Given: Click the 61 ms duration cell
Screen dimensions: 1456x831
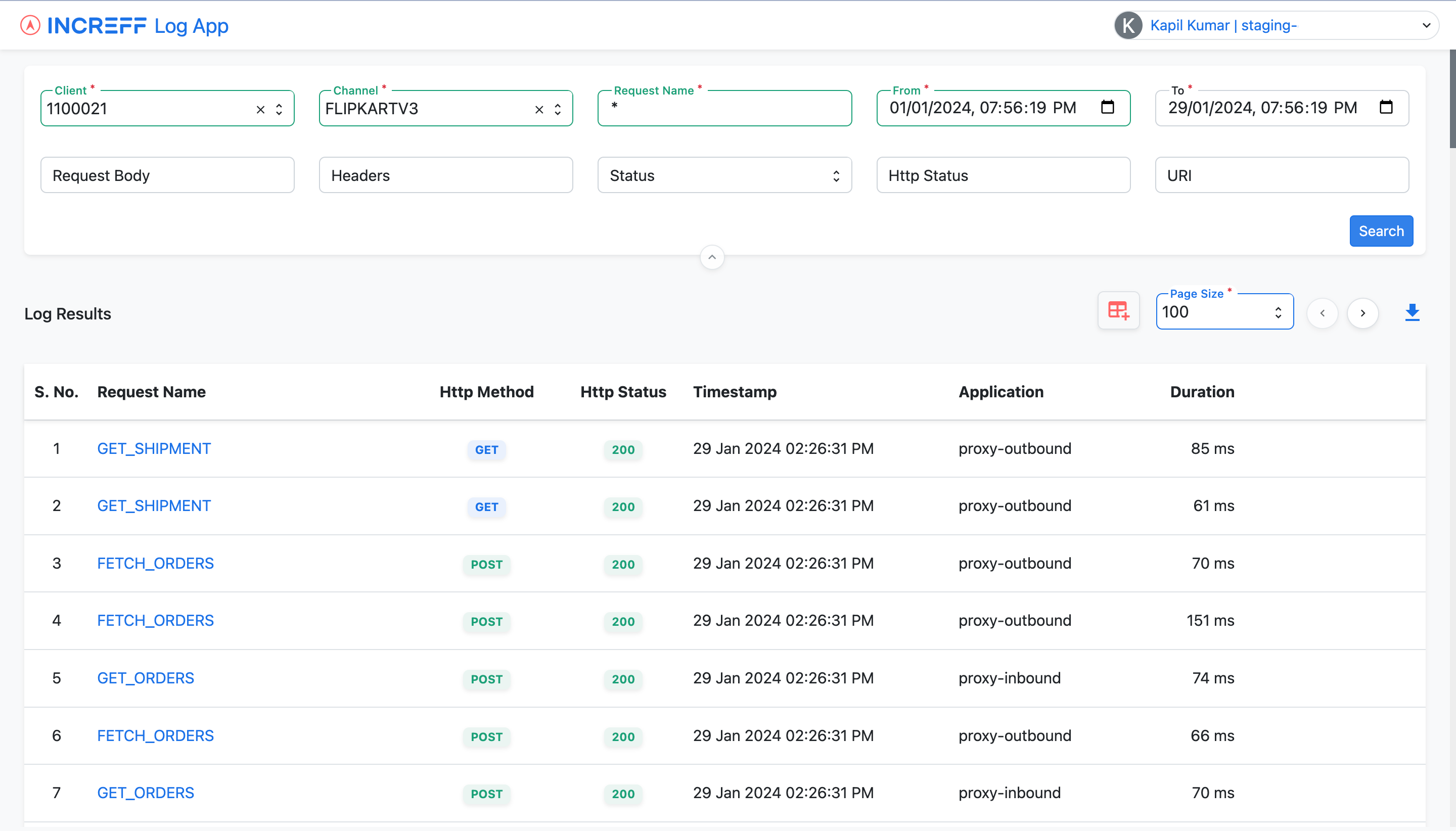Looking at the screenshot, I should click(1213, 505).
